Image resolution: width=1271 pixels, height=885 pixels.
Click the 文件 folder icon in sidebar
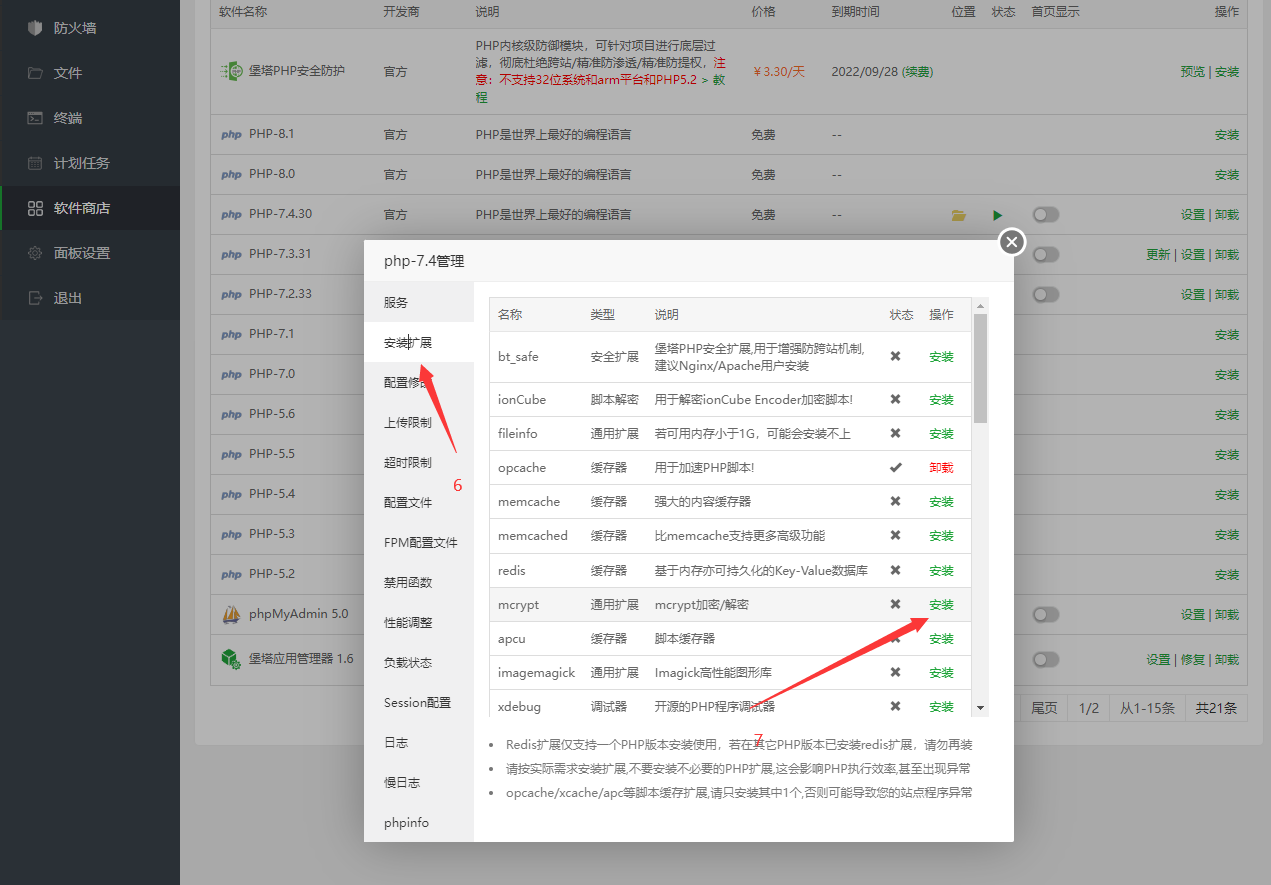[x=35, y=73]
